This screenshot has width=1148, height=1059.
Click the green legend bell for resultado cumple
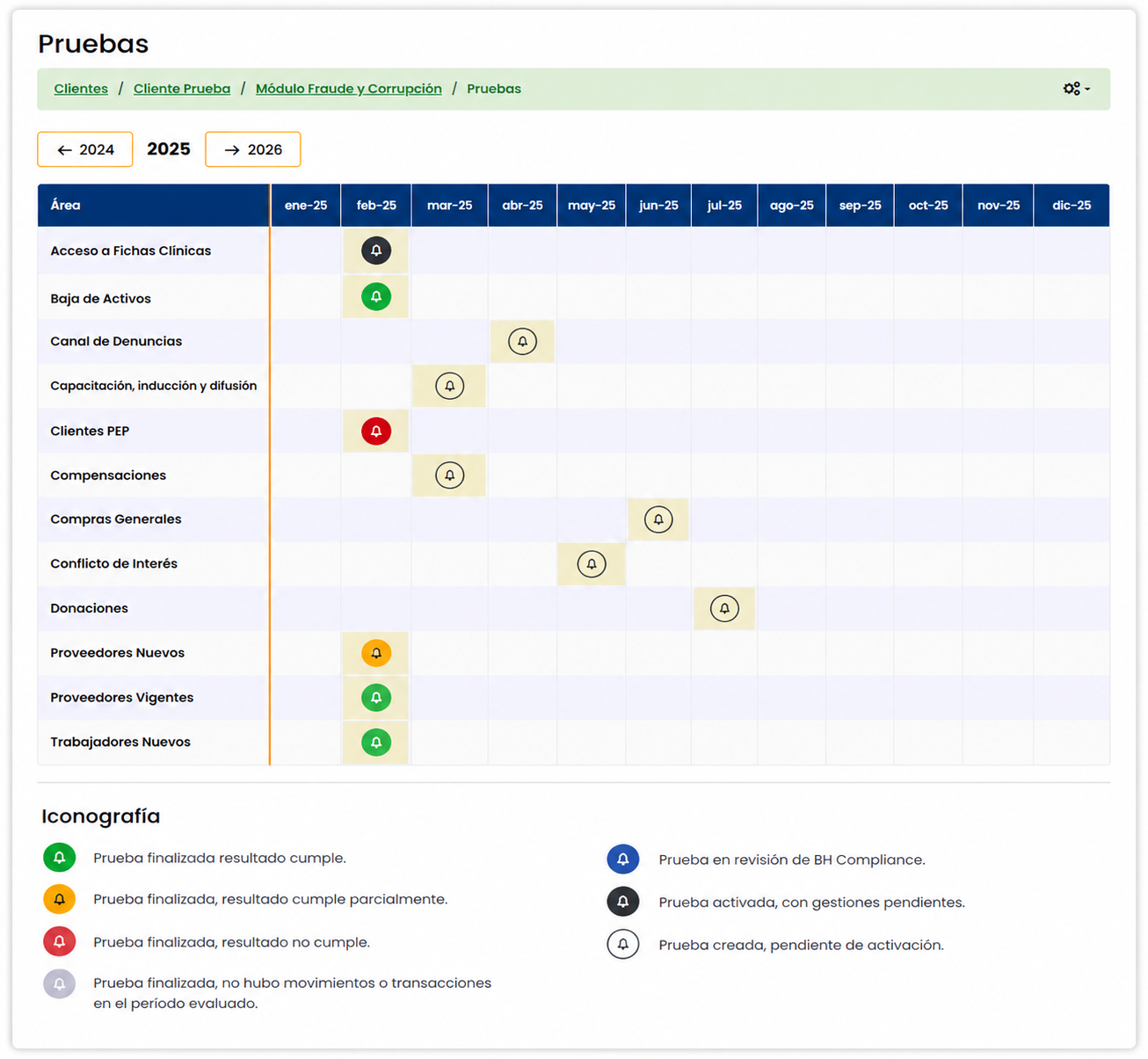[x=60, y=858]
